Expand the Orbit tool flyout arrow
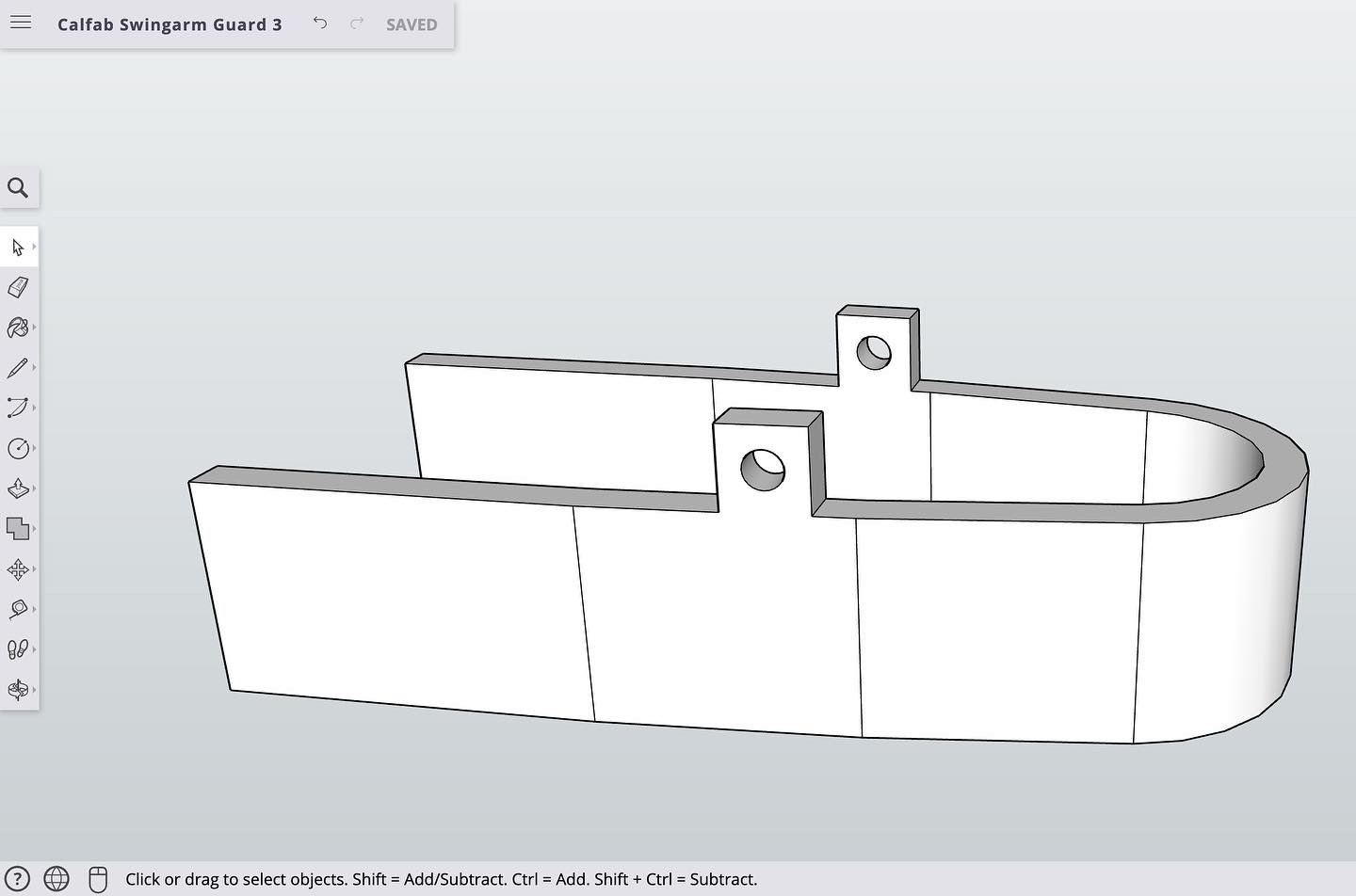Viewport: 1356px width, 896px height. point(34,690)
